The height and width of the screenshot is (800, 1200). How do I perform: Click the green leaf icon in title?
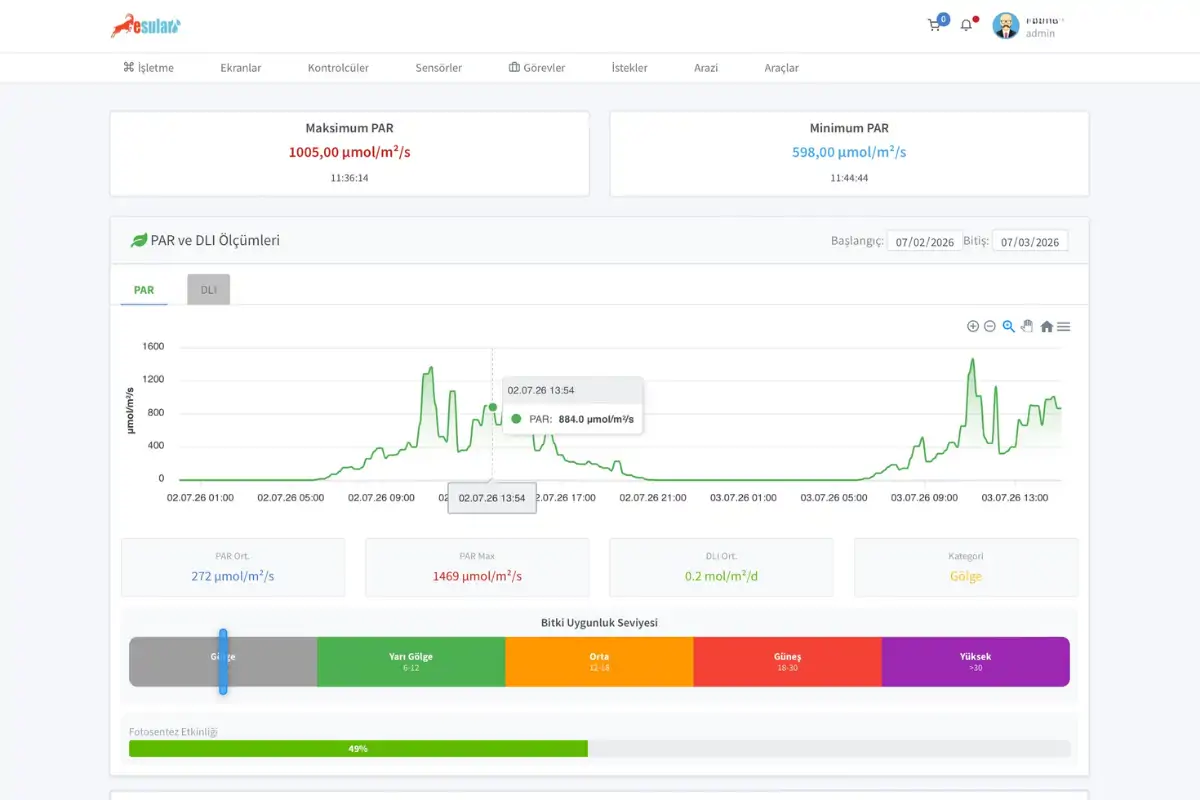click(x=139, y=241)
